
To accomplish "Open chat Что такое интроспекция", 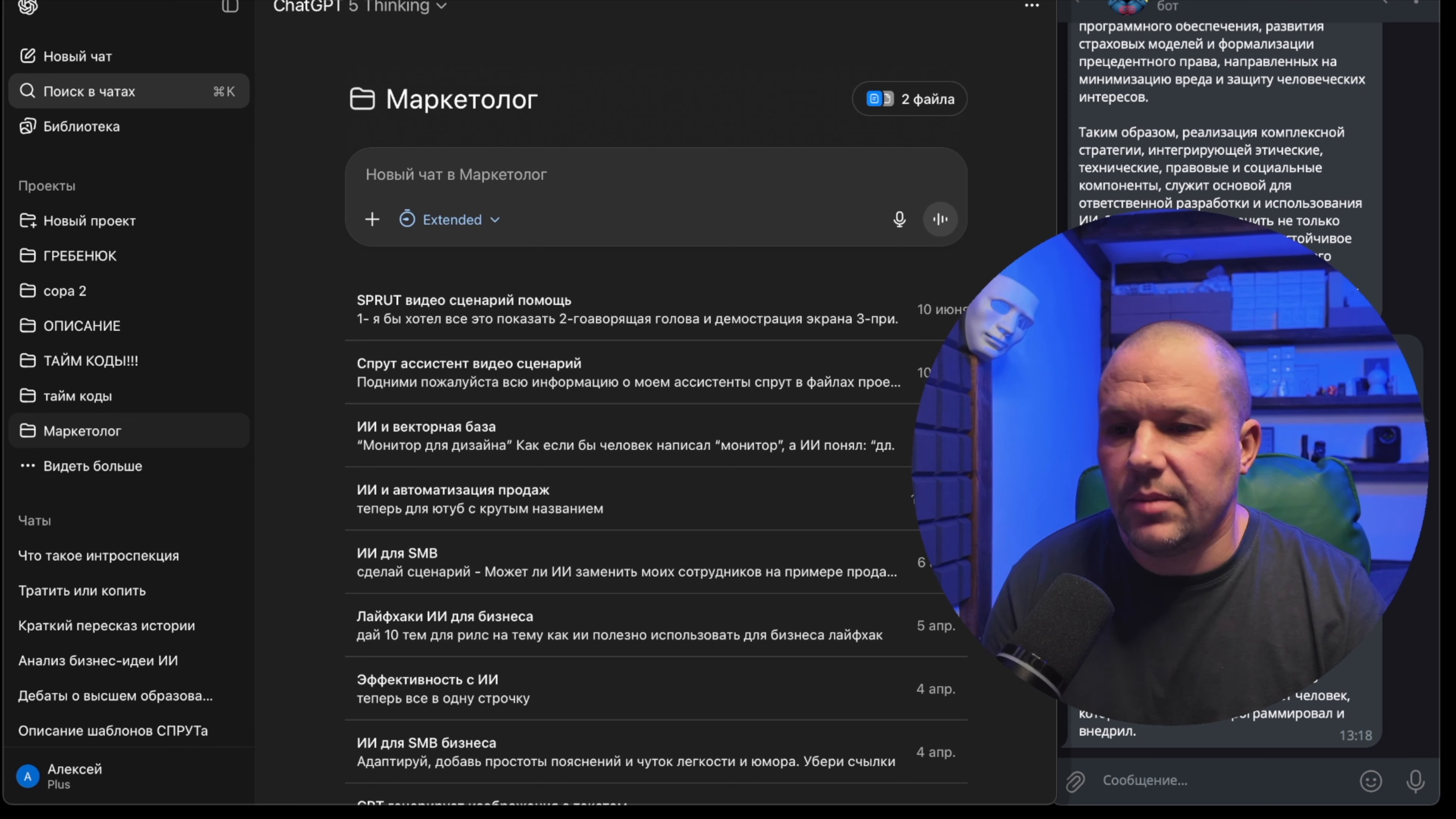I will point(129,555).
